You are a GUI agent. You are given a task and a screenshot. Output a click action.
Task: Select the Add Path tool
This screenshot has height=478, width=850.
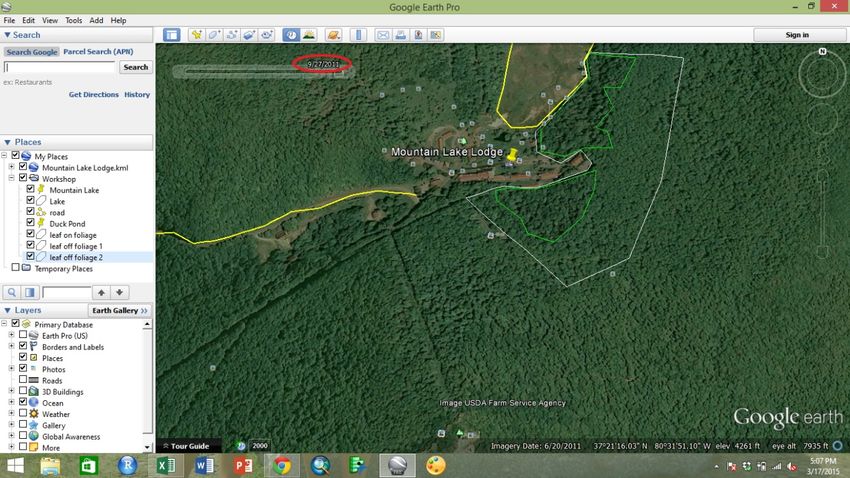pyautogui.click(x=231, y=35)
